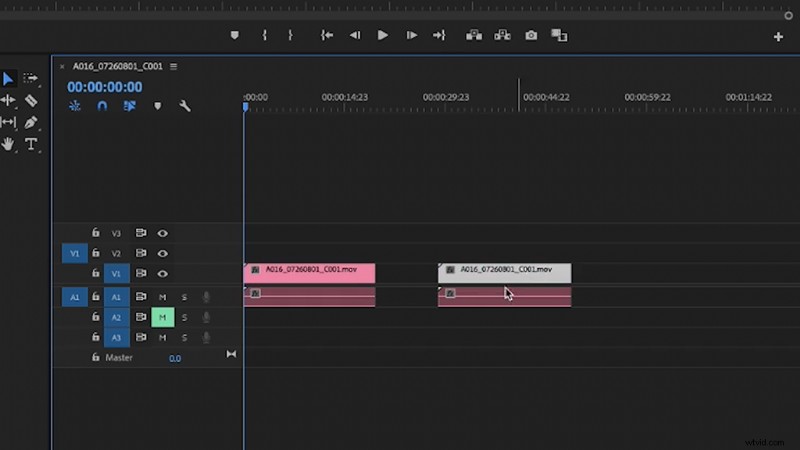Choose the Ripple Edit tool
The image size is (800, 450).
pyautogui.click(x=8, y=101)
